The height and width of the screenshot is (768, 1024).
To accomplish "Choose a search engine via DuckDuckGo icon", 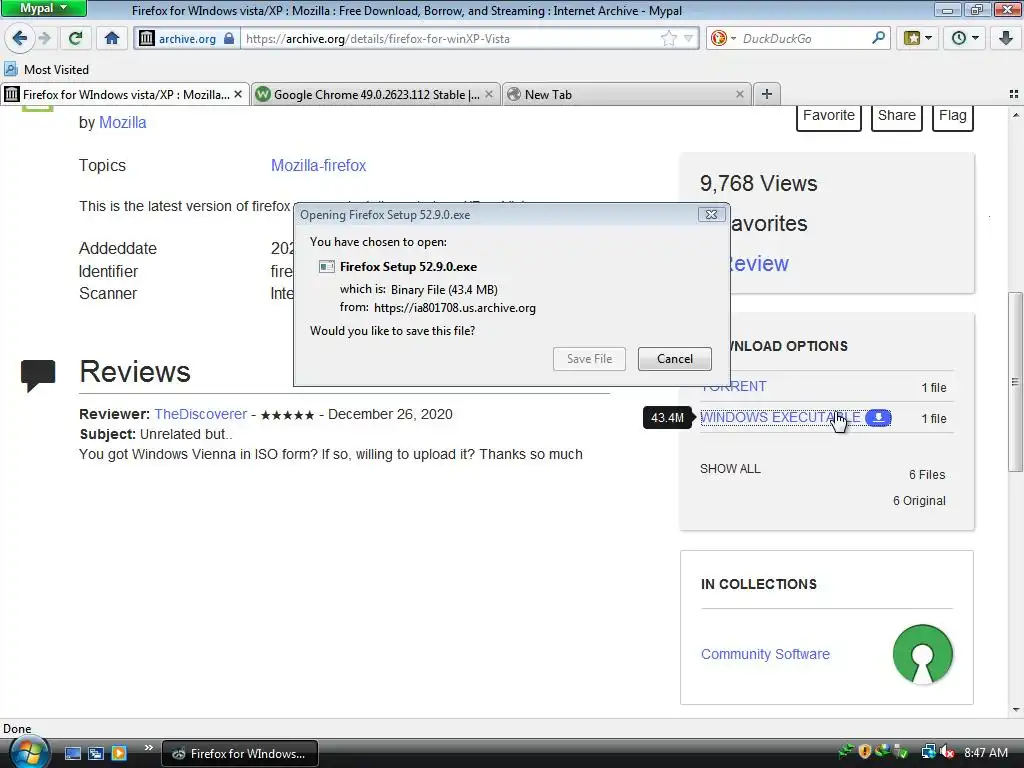I will (723, 39).
